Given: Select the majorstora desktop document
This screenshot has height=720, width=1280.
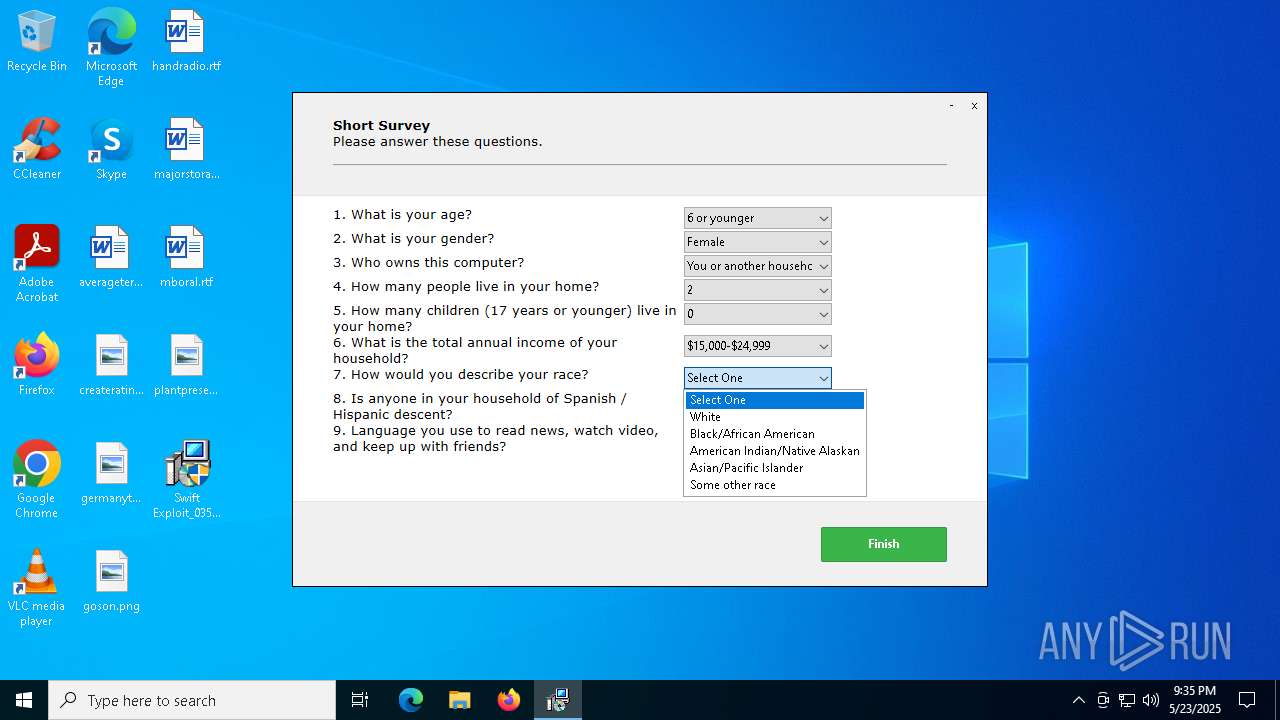Looking at the screenshot, I should click(186, 149).
